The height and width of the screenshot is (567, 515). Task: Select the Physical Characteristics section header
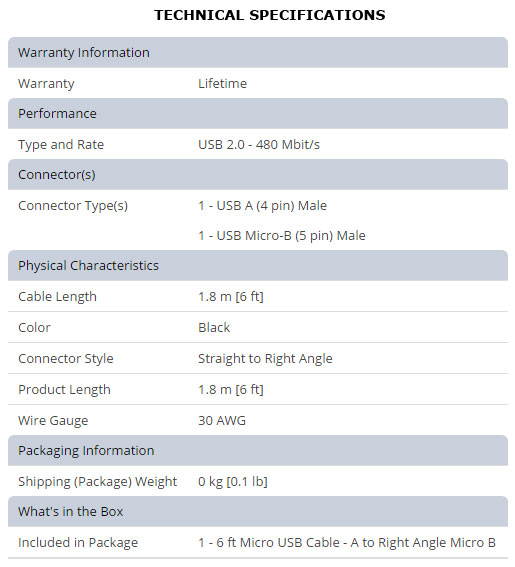tap(258, 265)
